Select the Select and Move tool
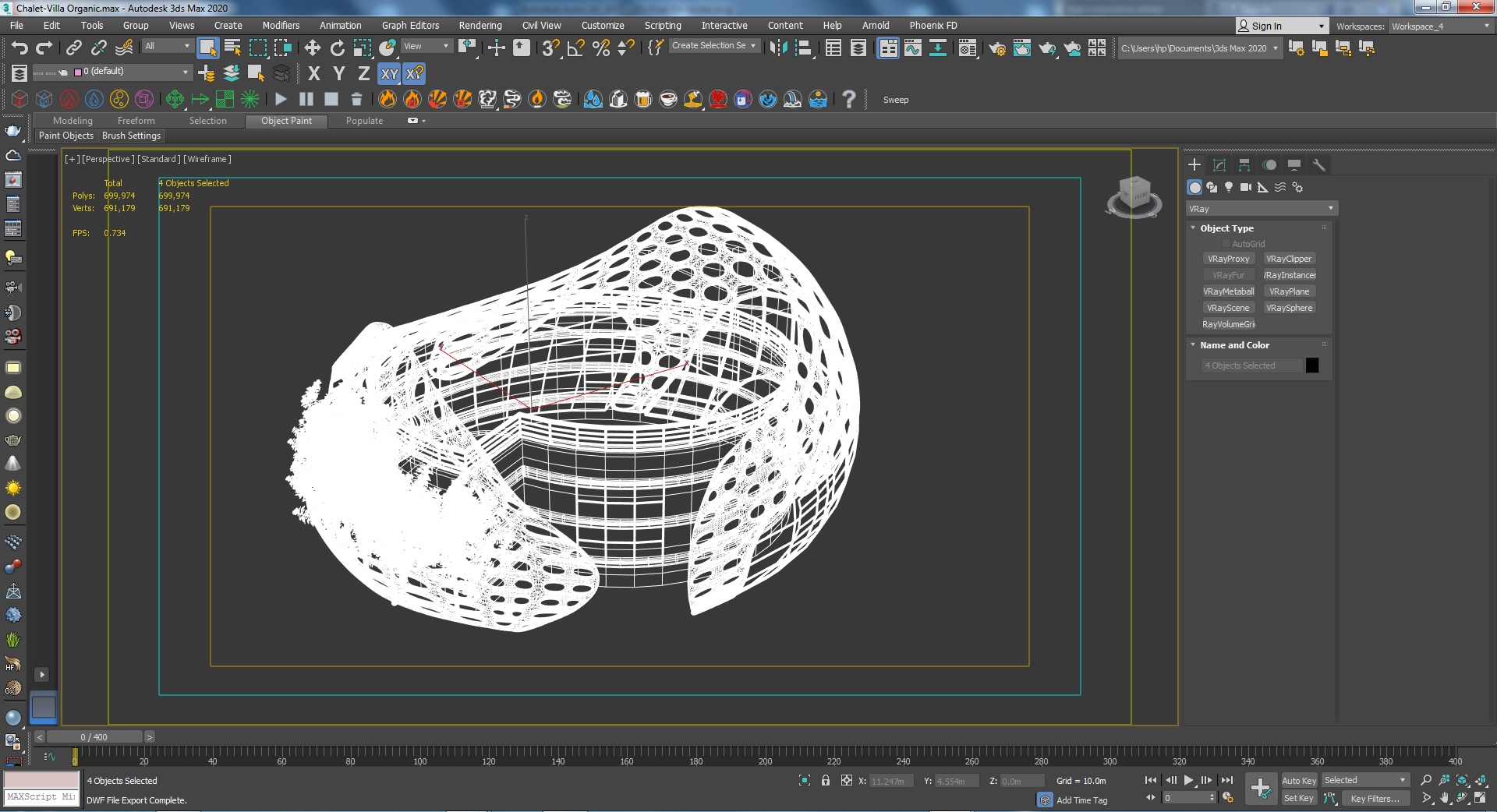This screenshot has height=812, width=1497. (313, 48)
